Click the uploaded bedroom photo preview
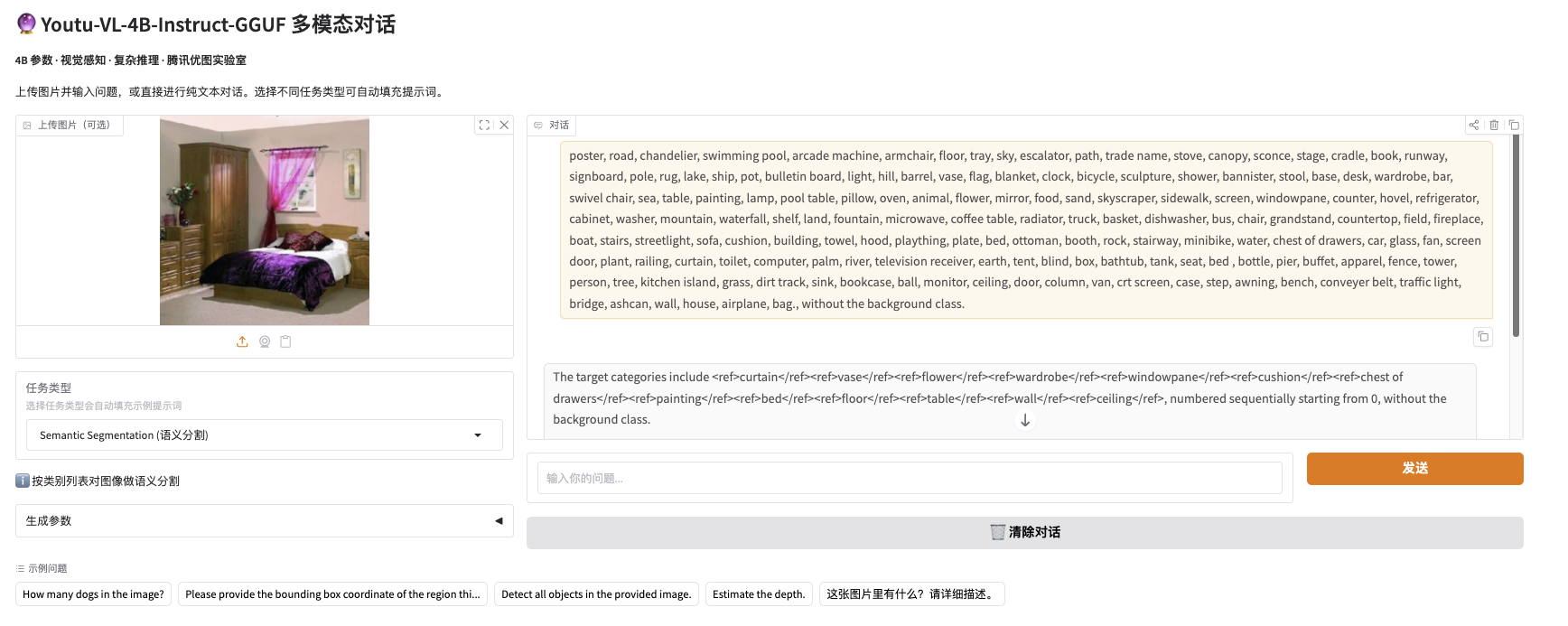The image size is (1568, 626). coord(265,220)
